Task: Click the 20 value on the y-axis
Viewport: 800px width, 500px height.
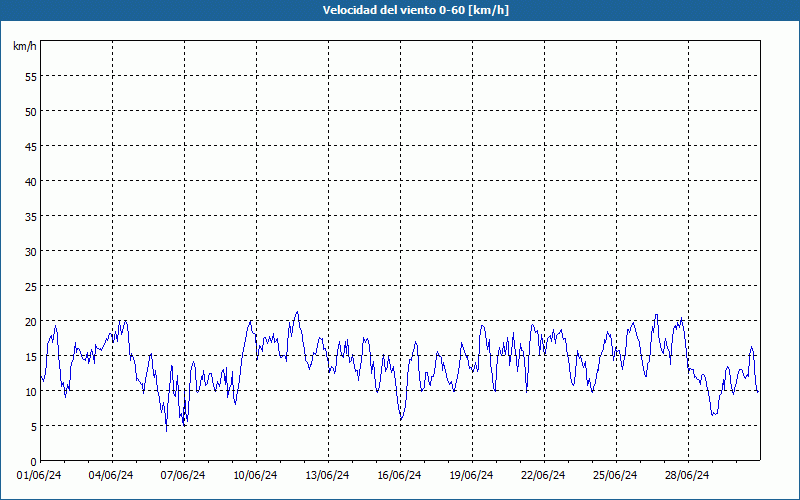Action: [31, 321]
